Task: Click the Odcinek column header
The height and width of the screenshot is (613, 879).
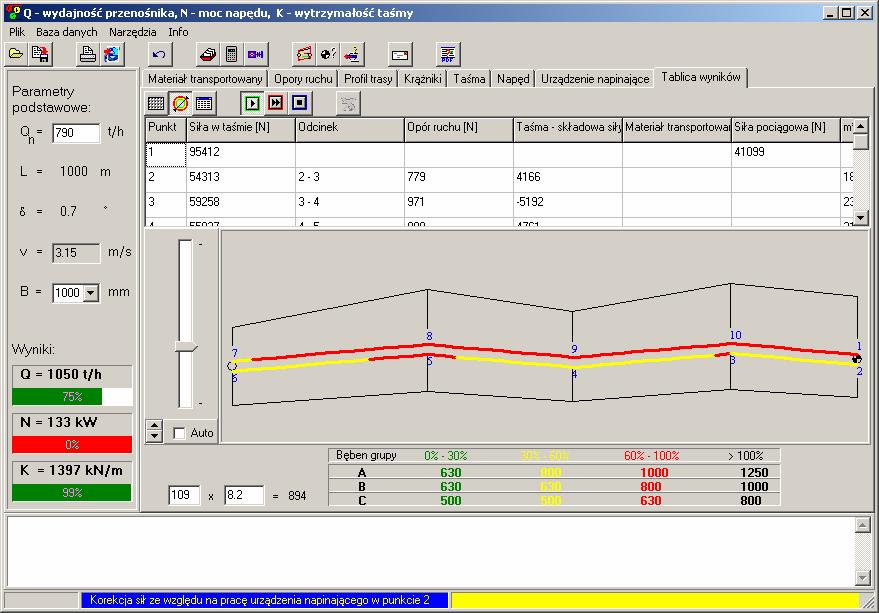Action: (x=350, y=128)
